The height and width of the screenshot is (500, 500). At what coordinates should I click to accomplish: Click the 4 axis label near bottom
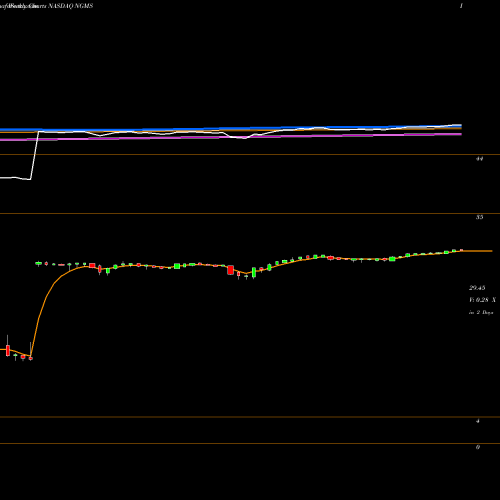point(478,421)
